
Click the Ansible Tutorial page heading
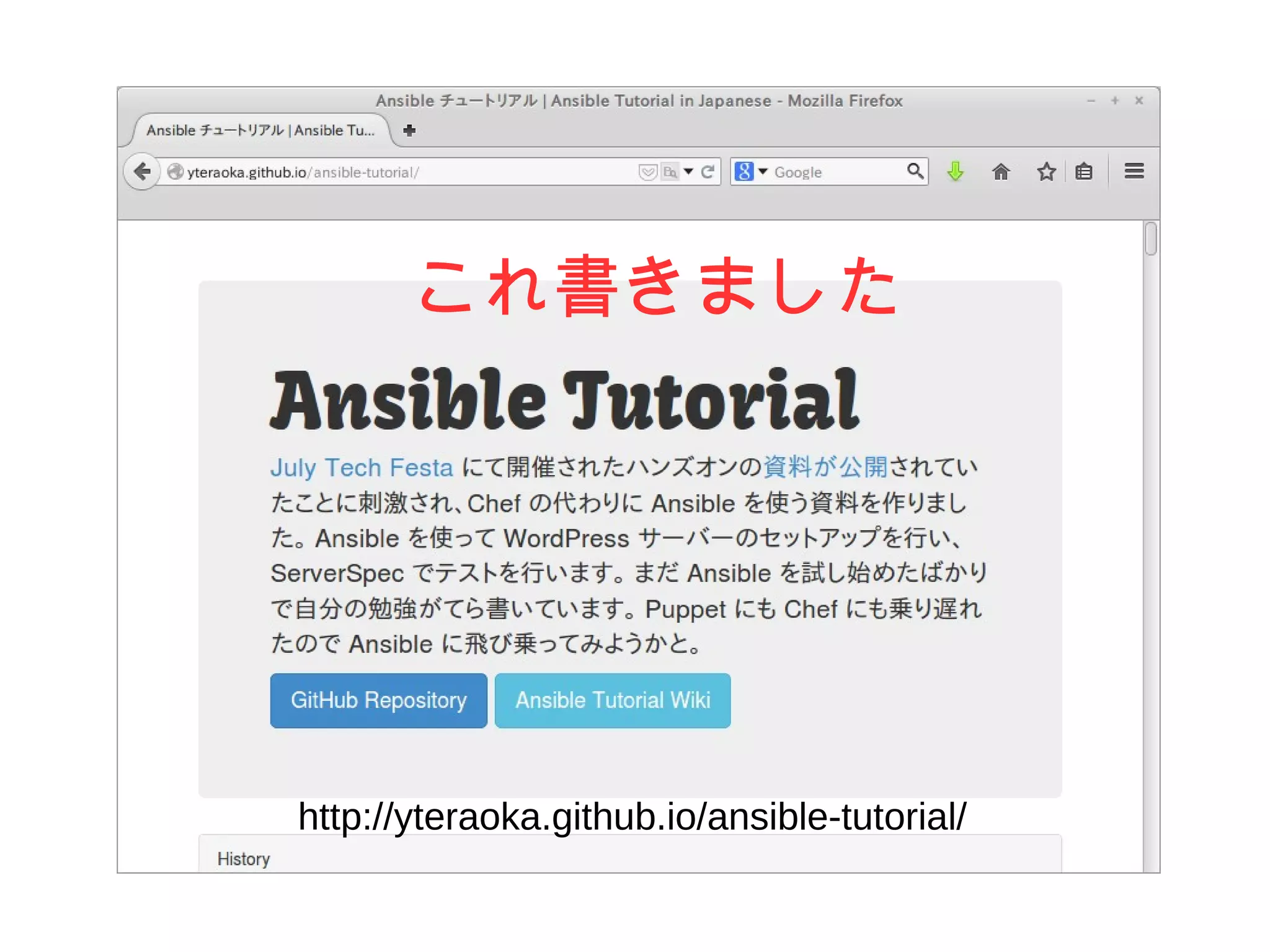565,399
